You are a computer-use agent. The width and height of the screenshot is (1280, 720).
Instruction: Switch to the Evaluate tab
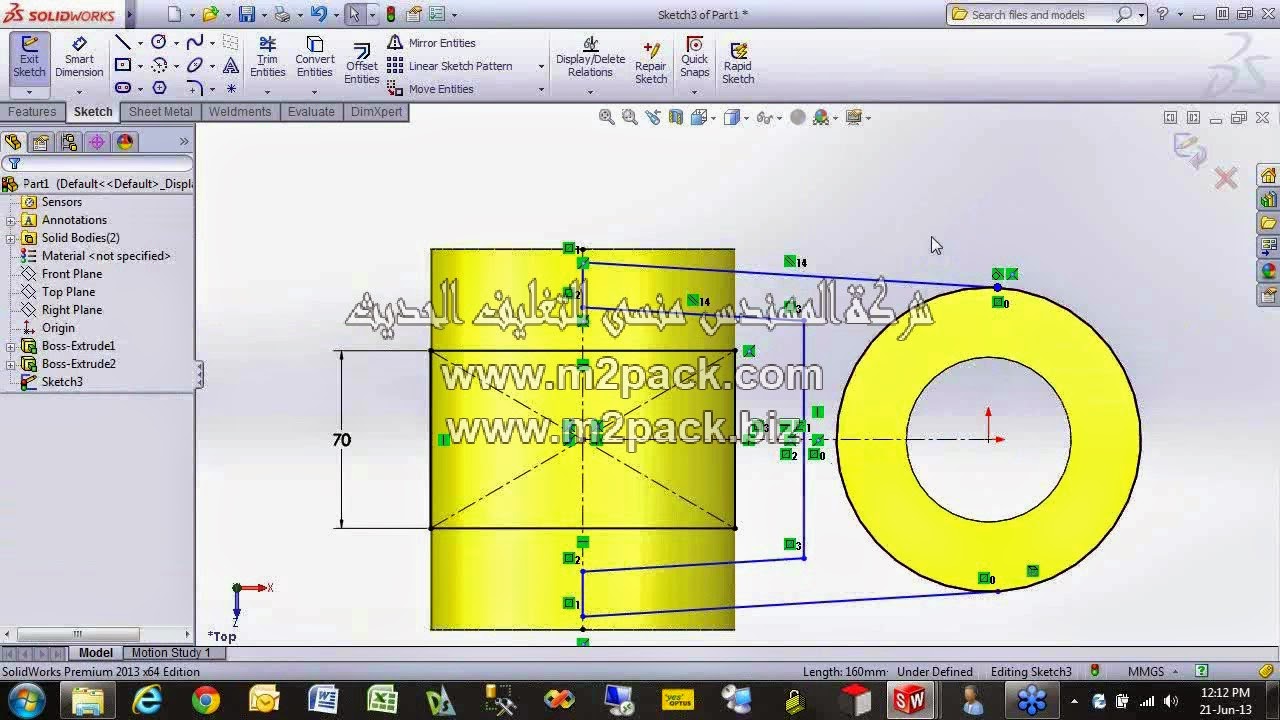point(311,112)
